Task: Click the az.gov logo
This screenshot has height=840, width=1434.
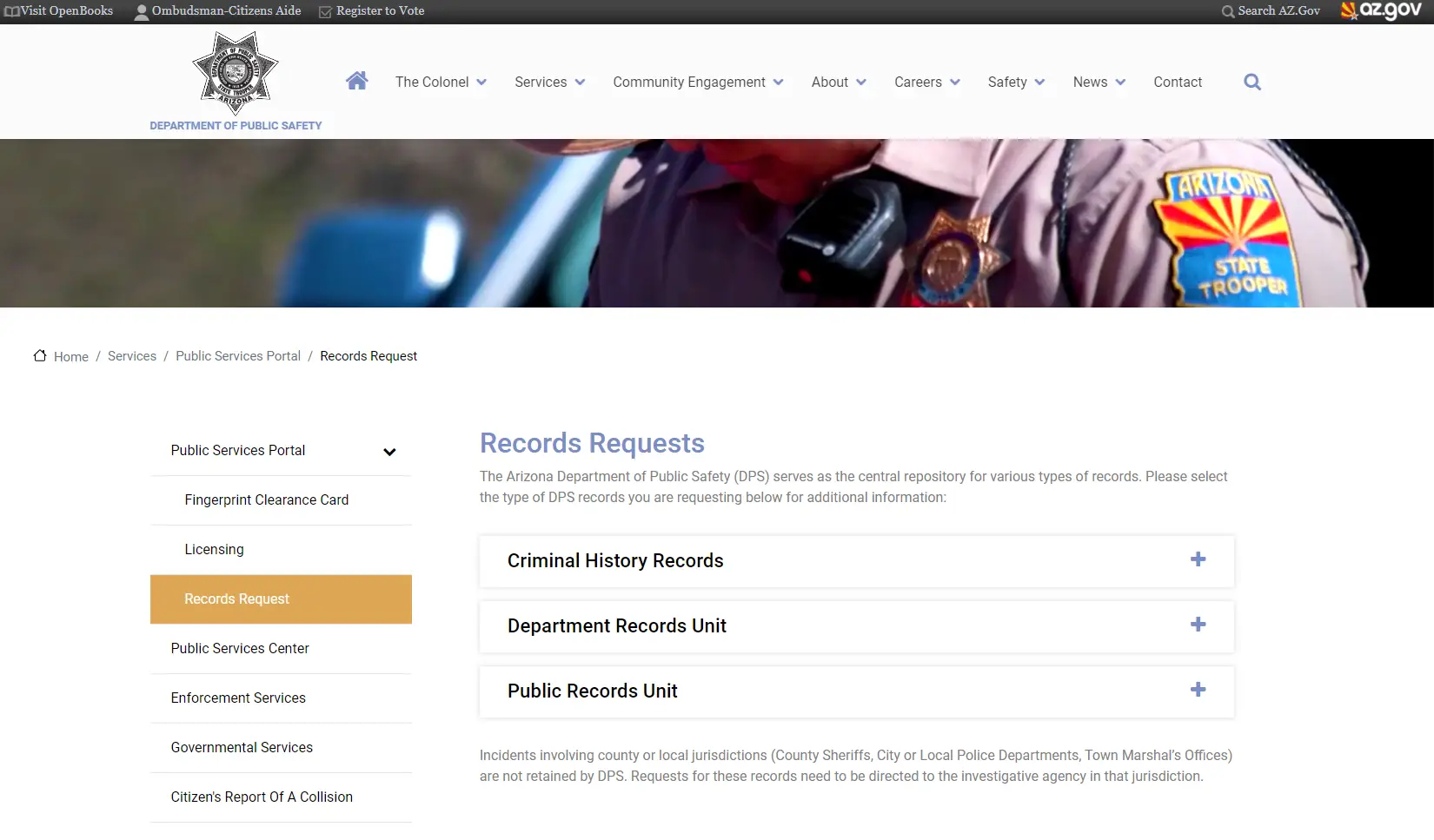Action: pos(1382,10)
